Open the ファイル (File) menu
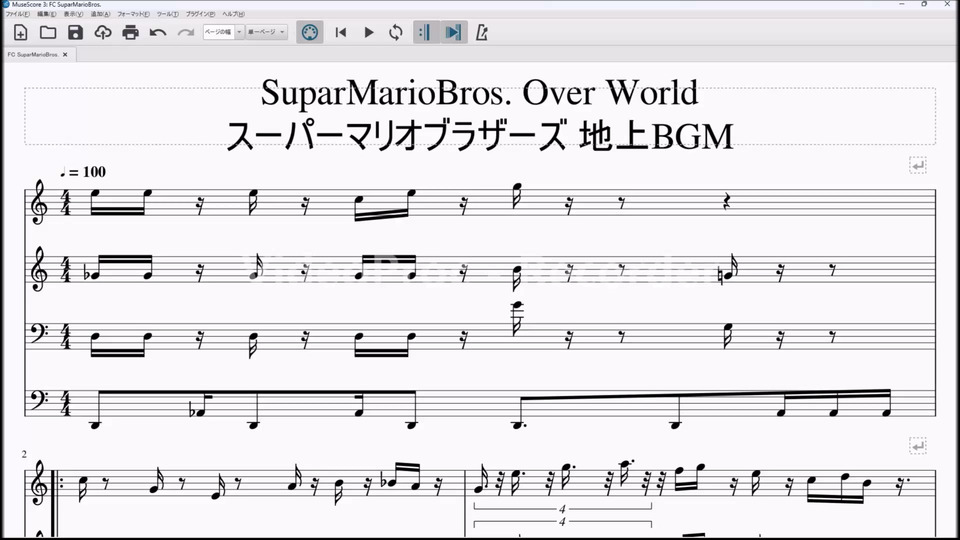960x540 pixels. pyautogui.click(x=18, y=13)
